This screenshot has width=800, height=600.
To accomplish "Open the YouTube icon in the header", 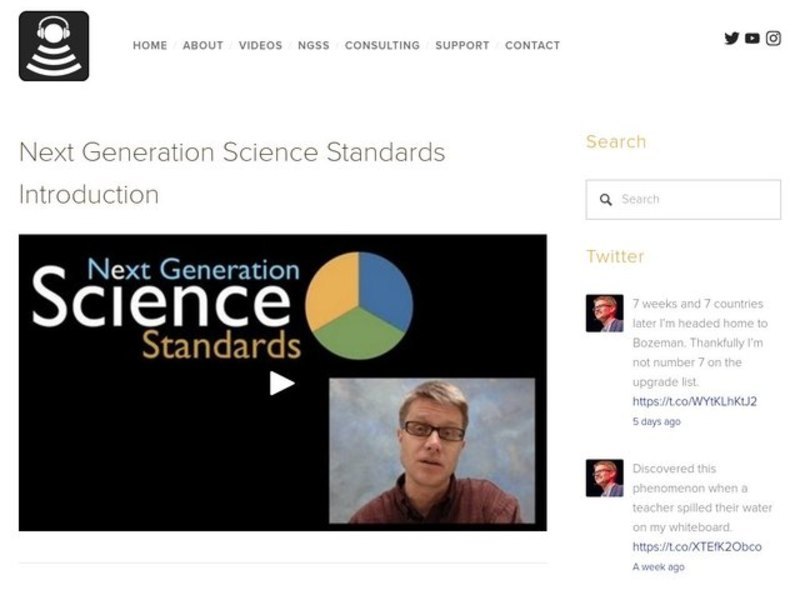I will coord(752,38).
